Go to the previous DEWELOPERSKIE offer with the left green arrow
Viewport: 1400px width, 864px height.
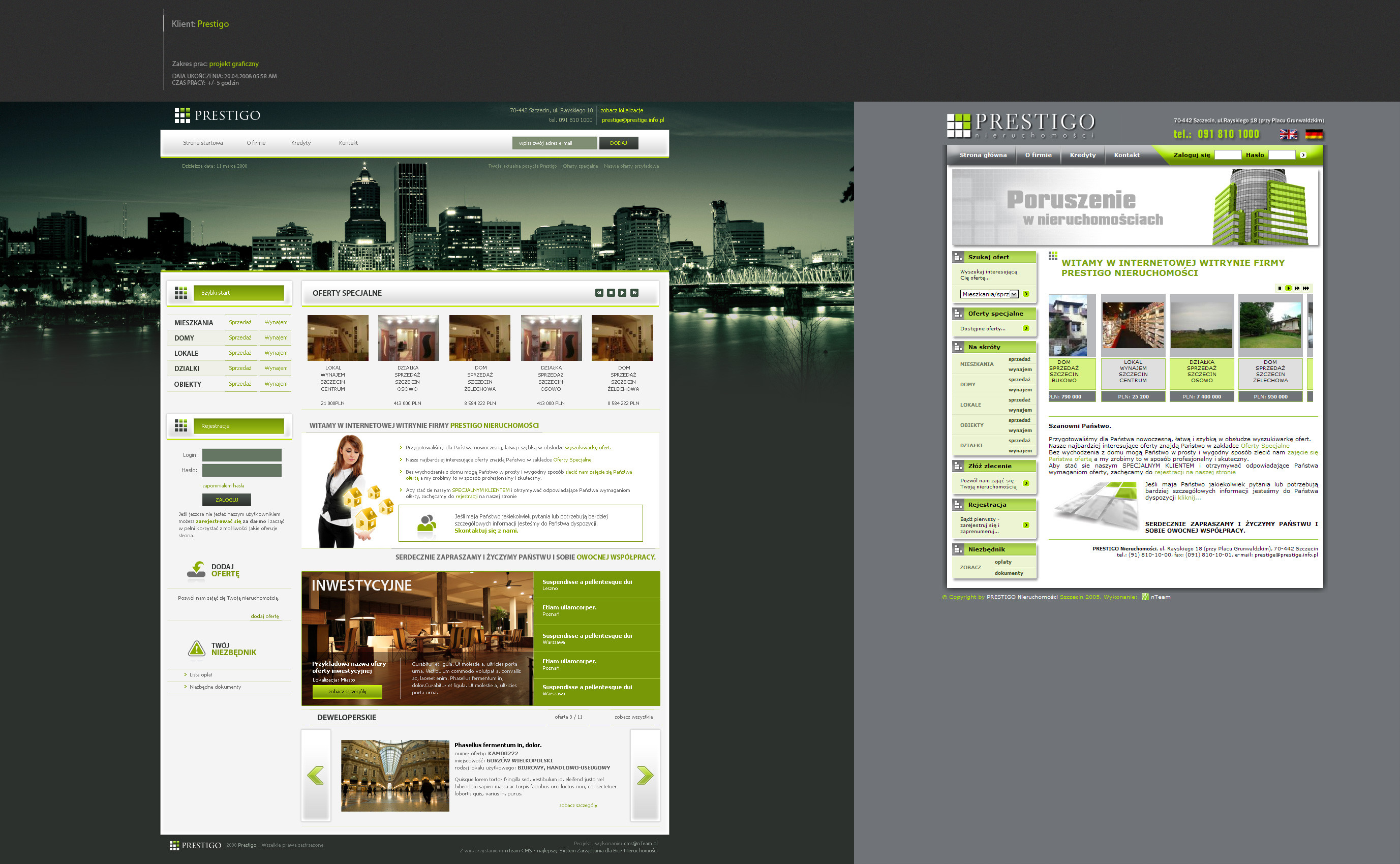[x=315, y=776]
